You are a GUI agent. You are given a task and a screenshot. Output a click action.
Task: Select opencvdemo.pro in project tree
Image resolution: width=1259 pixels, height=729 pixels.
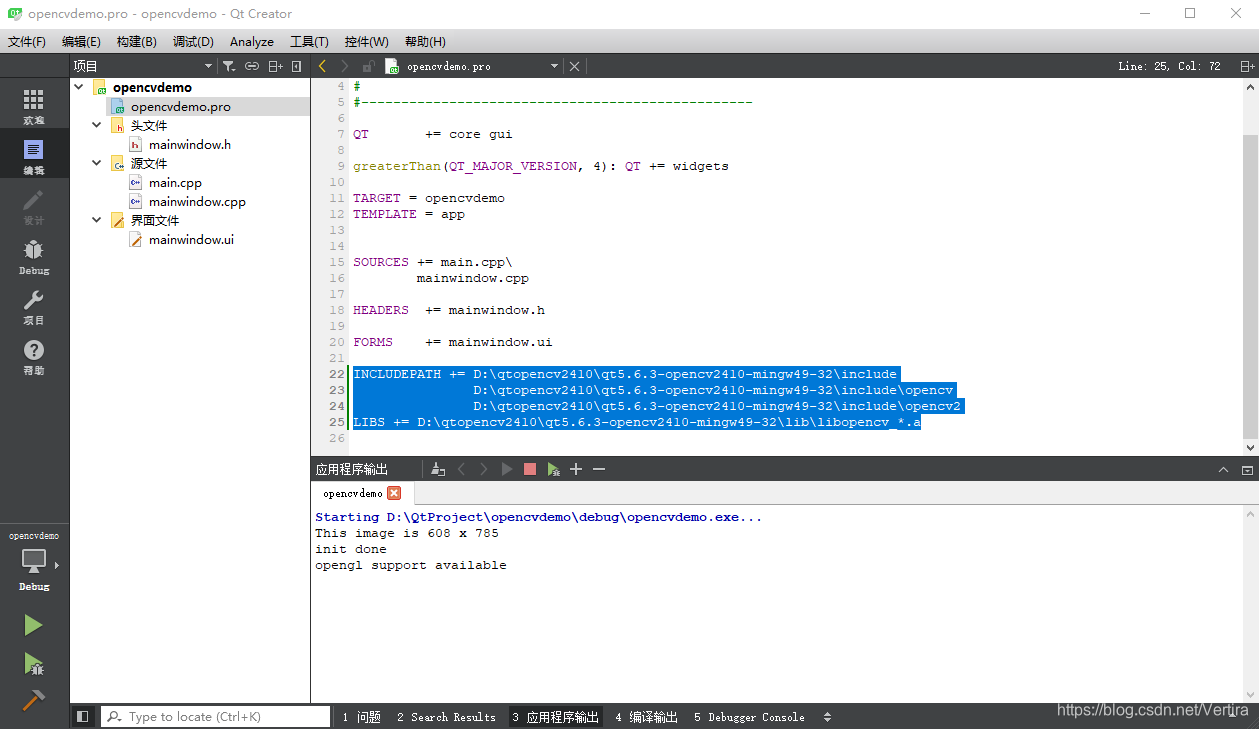click(x=180, y=106)
